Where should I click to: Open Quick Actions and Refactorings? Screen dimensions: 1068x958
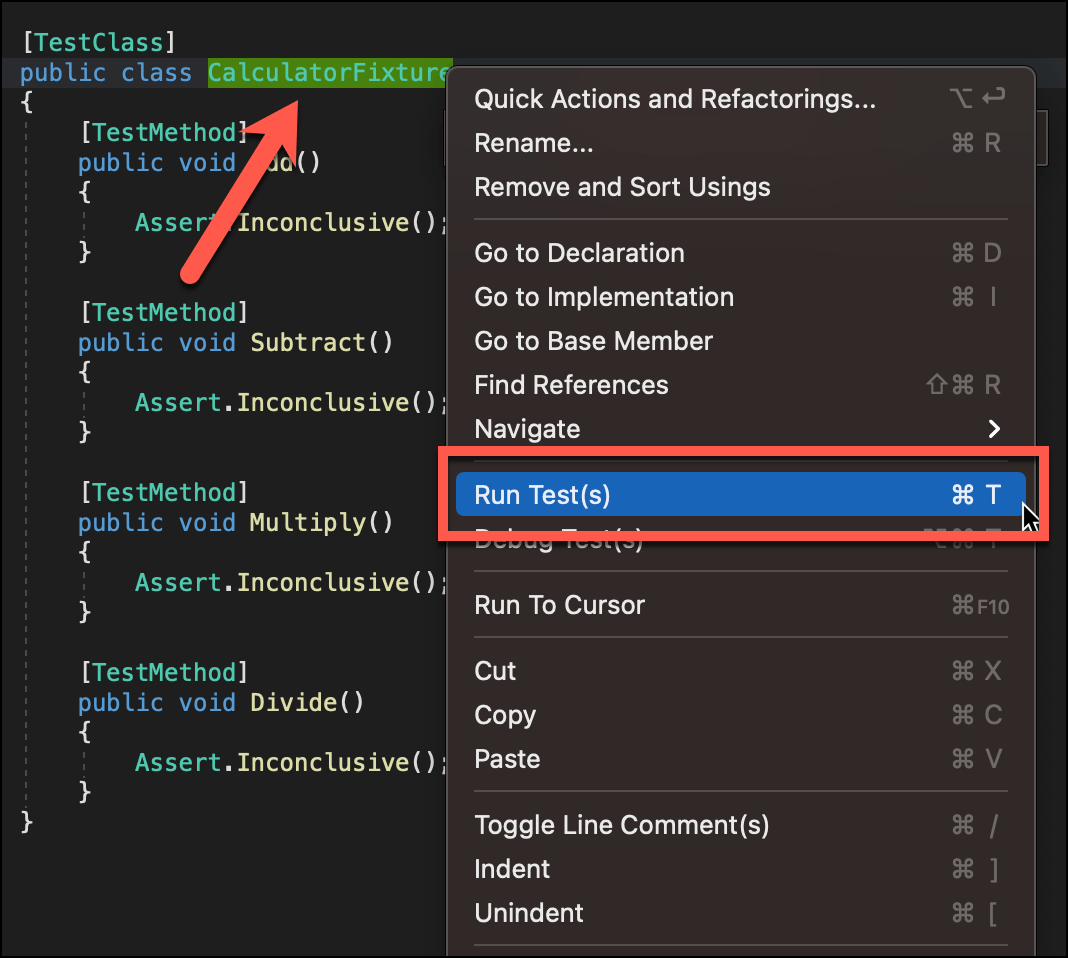coord(674,98)
